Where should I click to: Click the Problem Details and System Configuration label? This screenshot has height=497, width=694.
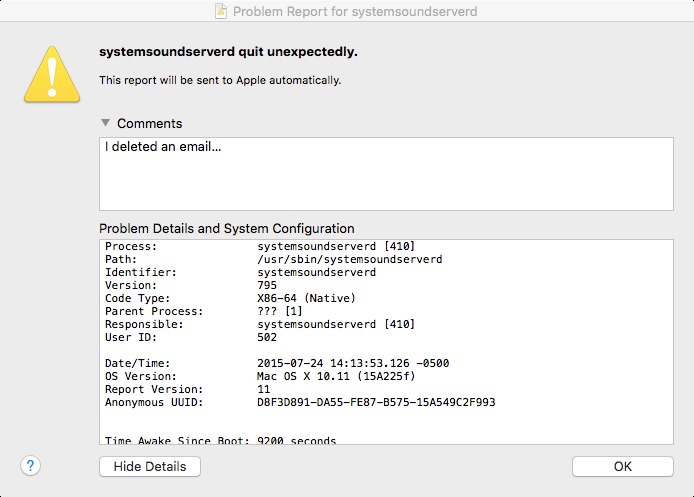pos(226,228)
